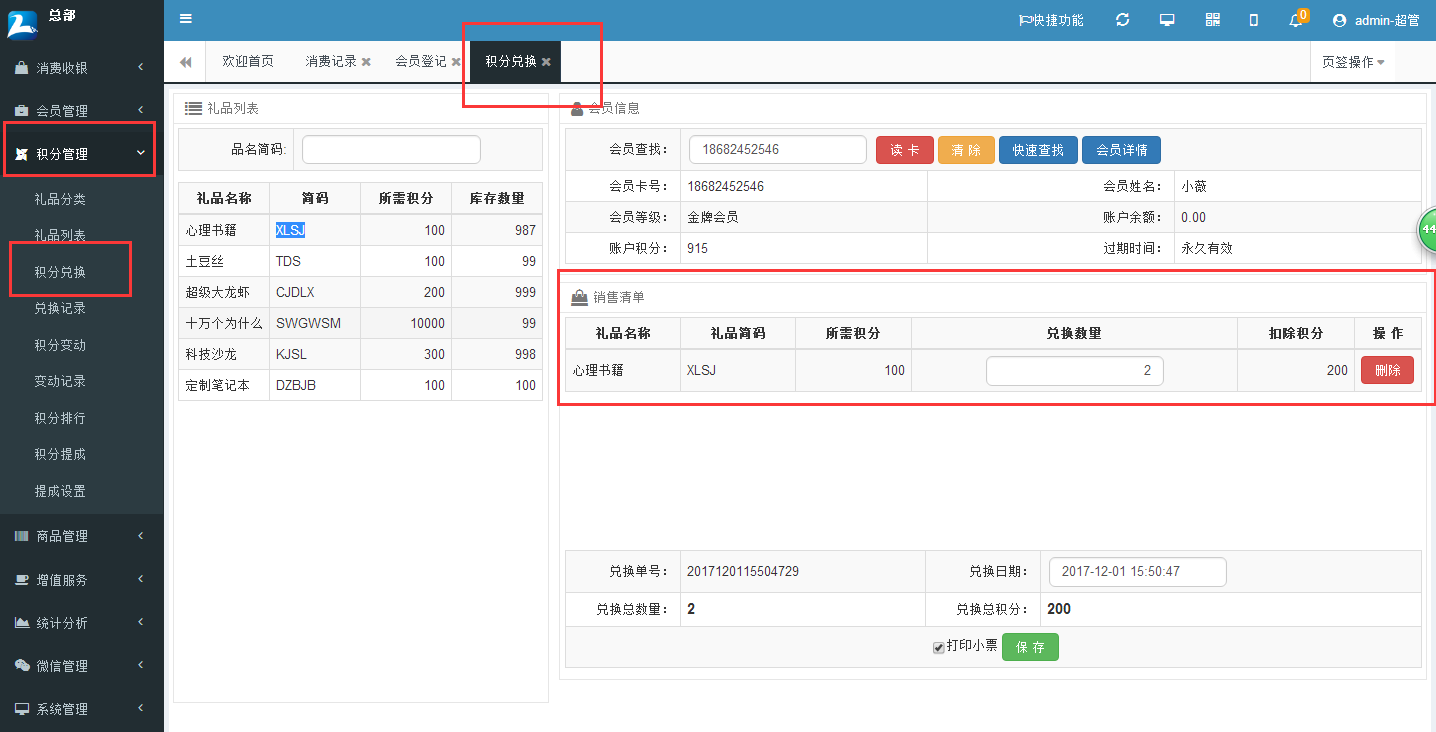Image resolution: width=1436 pixels, height=732 pixels.
Task: Expand the 会员管理 sidebar menu
Action: [x=80, y=111]
